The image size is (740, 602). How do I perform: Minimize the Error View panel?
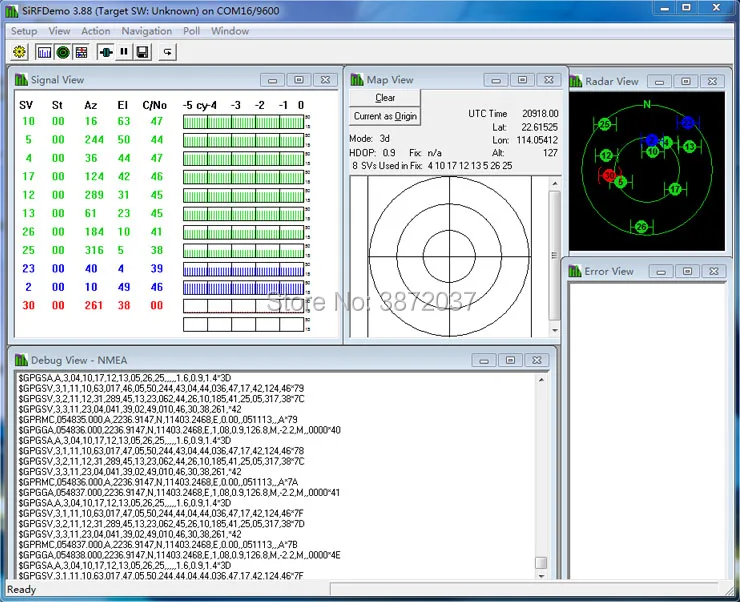coord(661,272)
